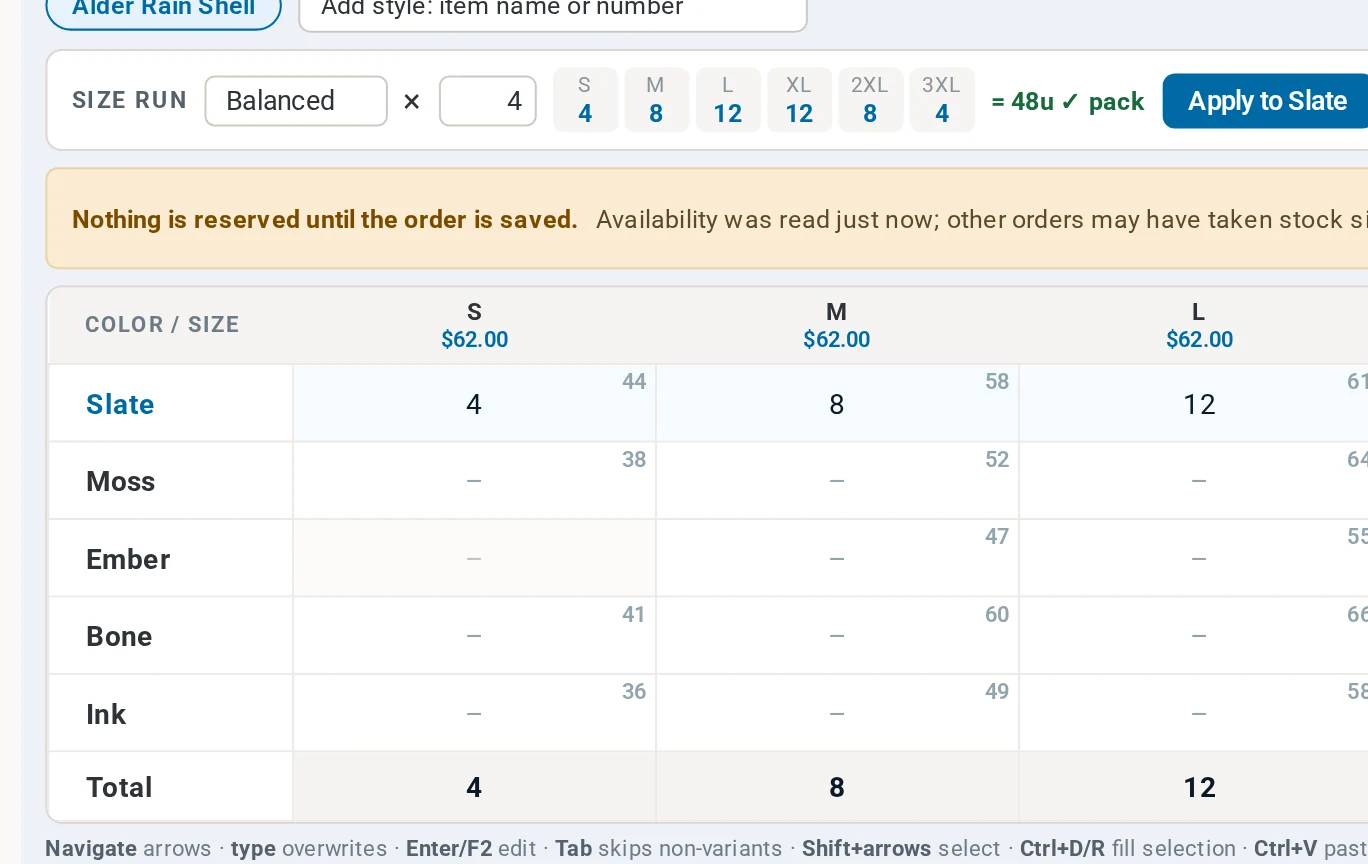Viewport: 1368px width, 864px height.
Task: Select the Ink L quantity cell
Action: click(x=1194, y=713)
